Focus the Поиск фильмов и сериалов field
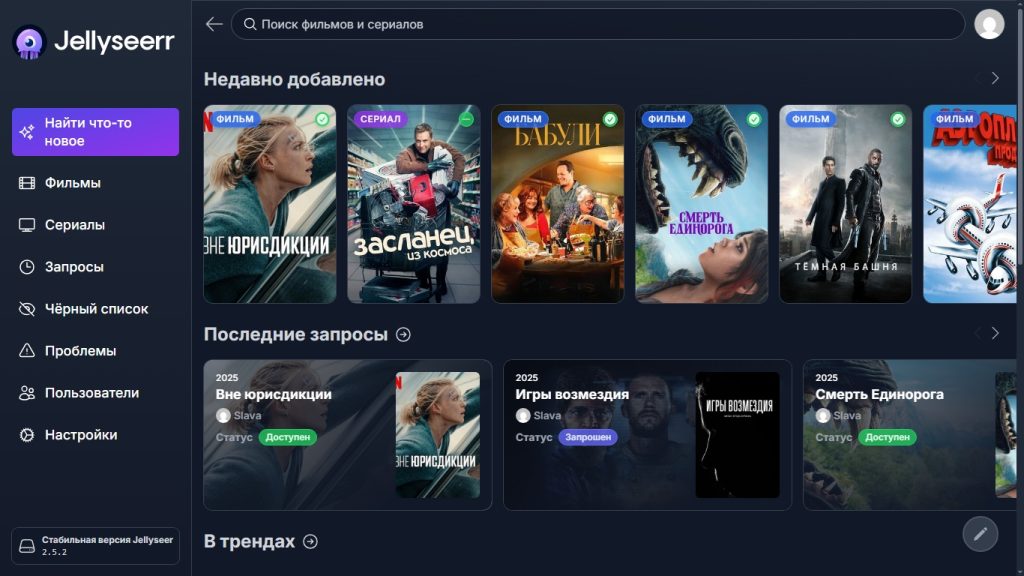The height and width of the screenshot is (576, 1024). (598, 24)
